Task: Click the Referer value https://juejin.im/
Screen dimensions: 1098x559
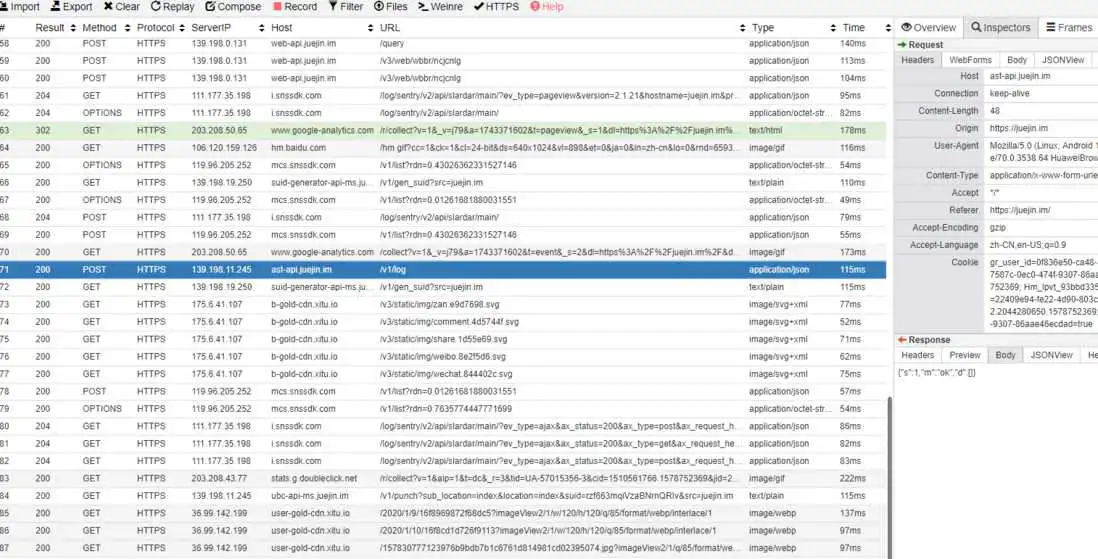Action: point(1020,210)
